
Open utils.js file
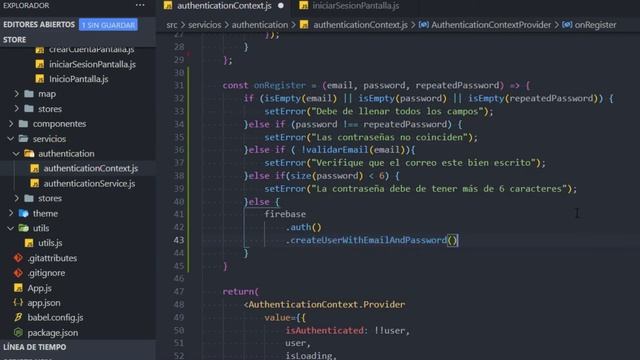click(x=50, y=243)
